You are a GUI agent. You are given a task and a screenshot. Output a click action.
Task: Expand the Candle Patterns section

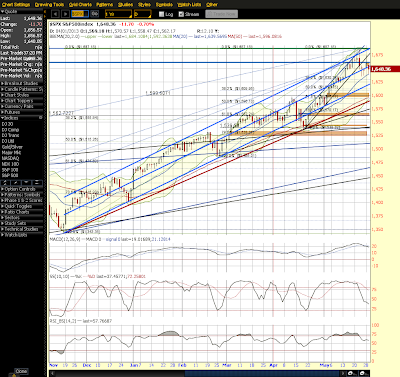[22, 89]
